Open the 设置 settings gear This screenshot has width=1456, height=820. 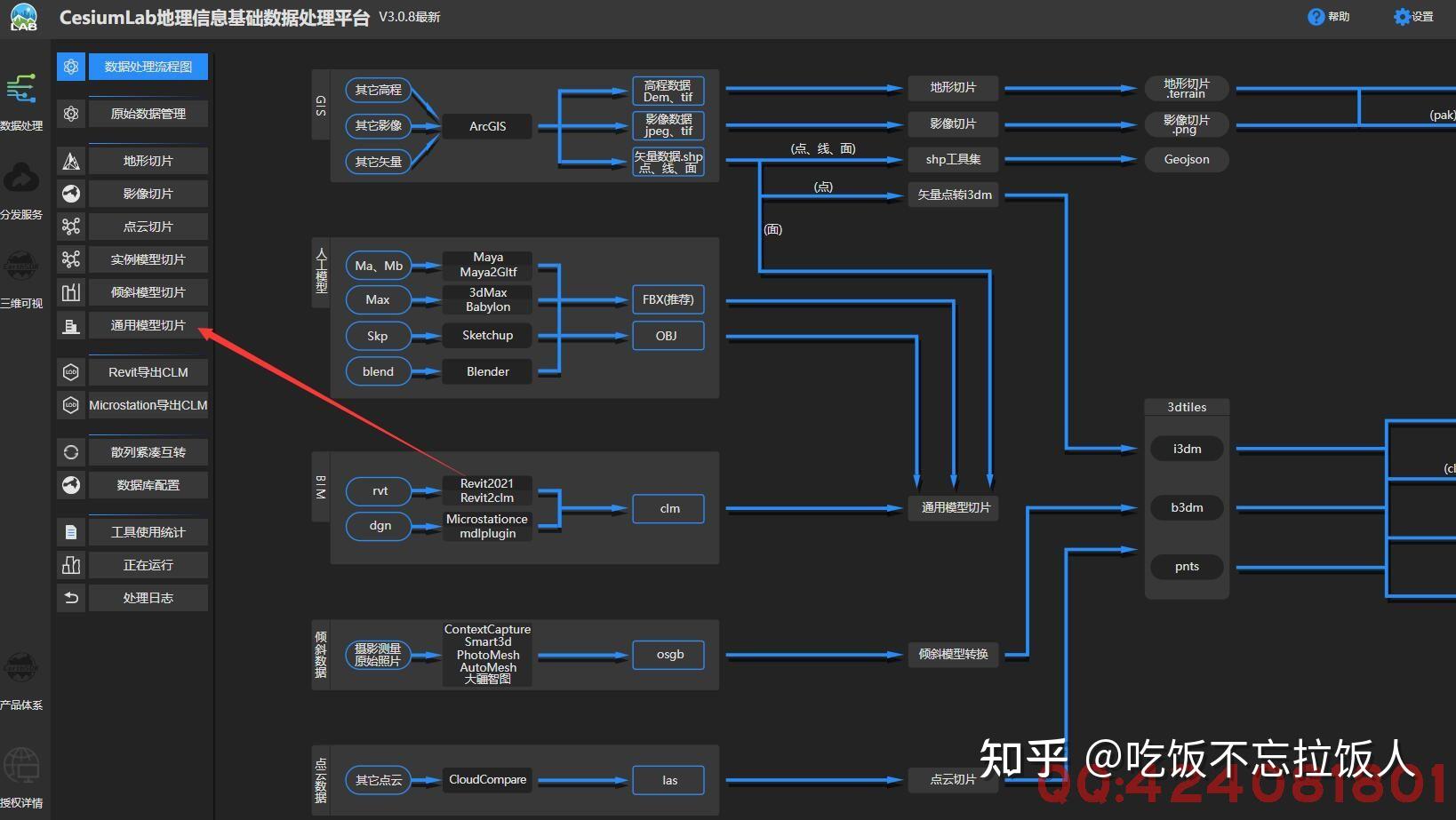click(1401, 16)
